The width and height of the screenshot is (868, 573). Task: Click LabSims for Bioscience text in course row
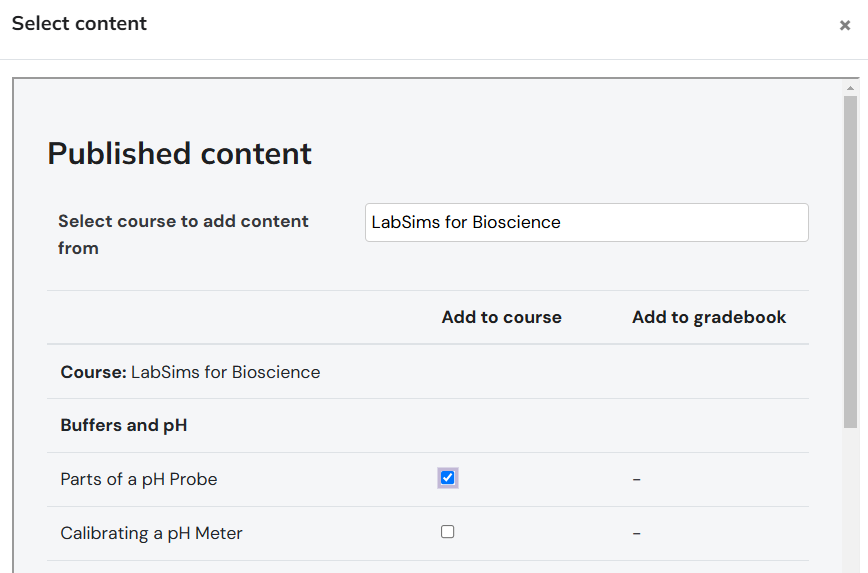[226, 372]
